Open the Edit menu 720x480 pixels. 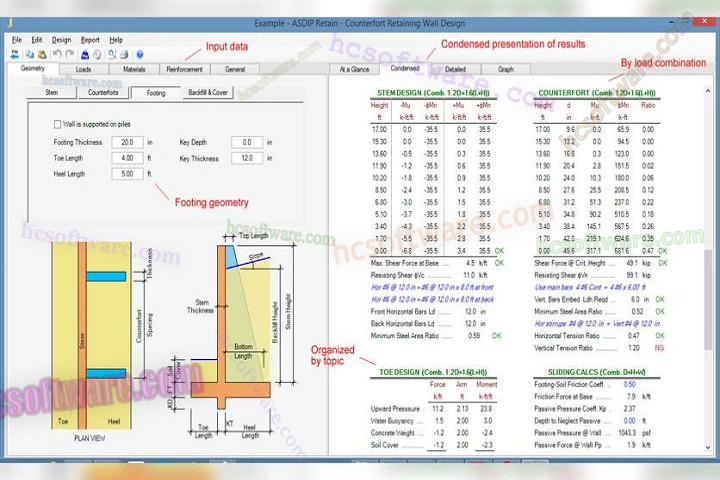37,40
